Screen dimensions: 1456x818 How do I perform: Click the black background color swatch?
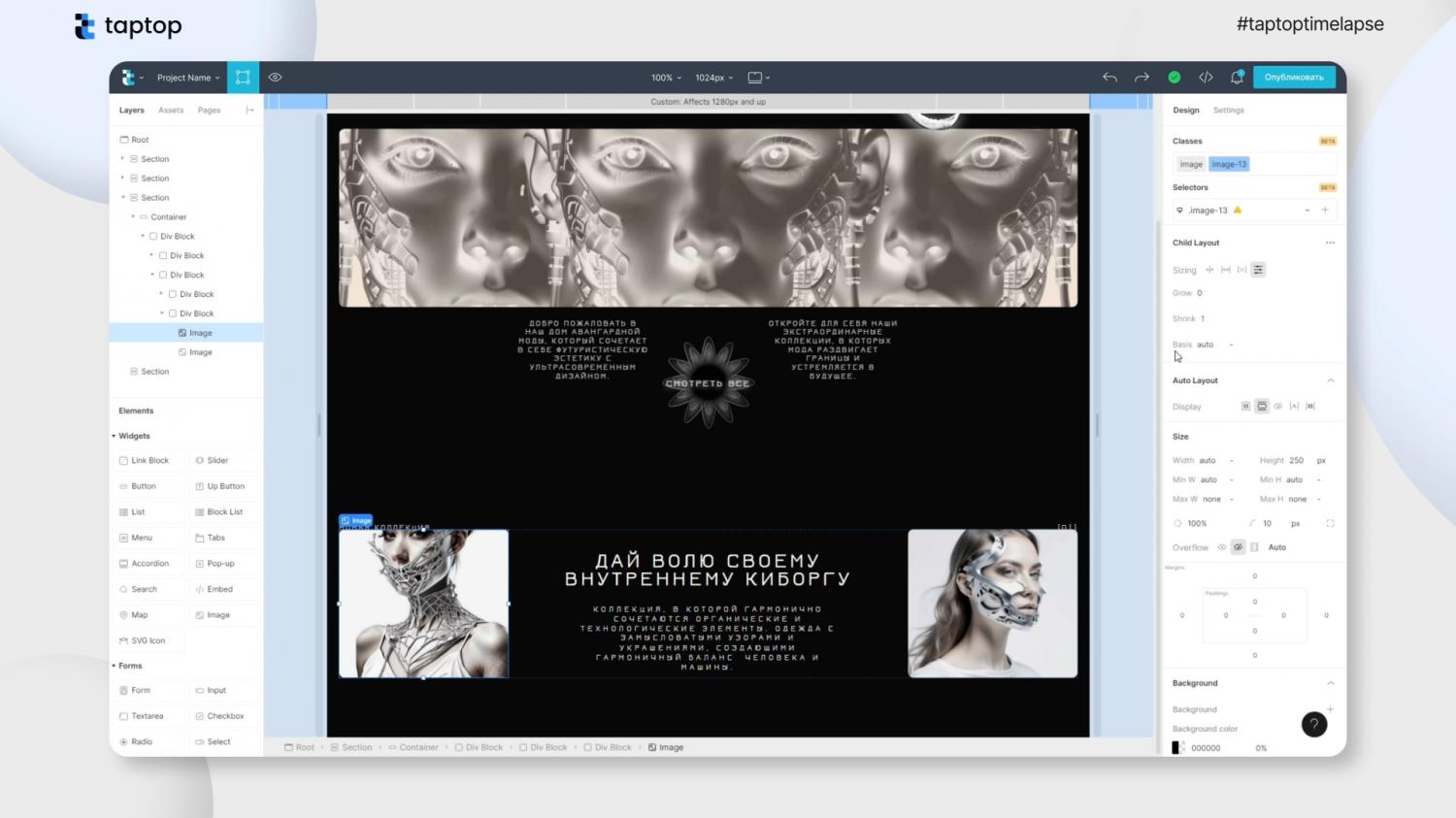coord(1176,747)
